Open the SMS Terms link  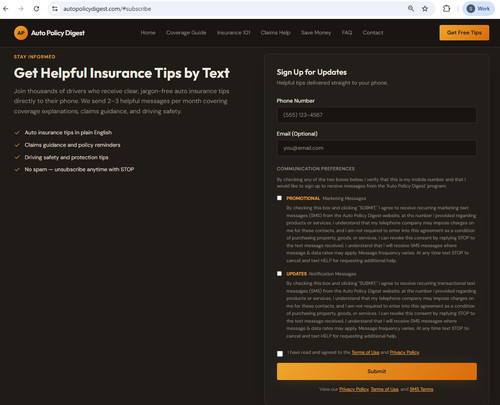421,389
